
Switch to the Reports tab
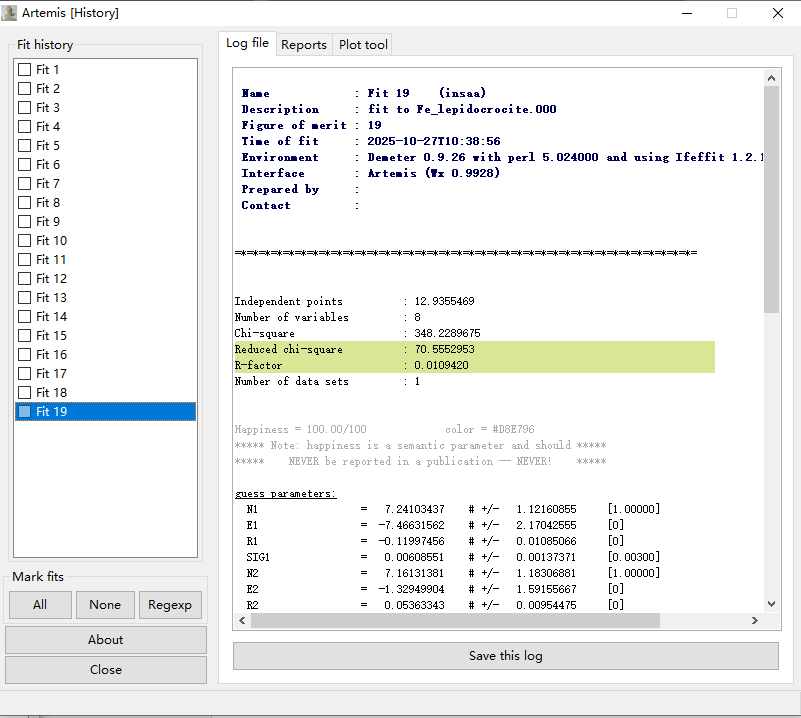pyautogui.click(x=303, y=44)
